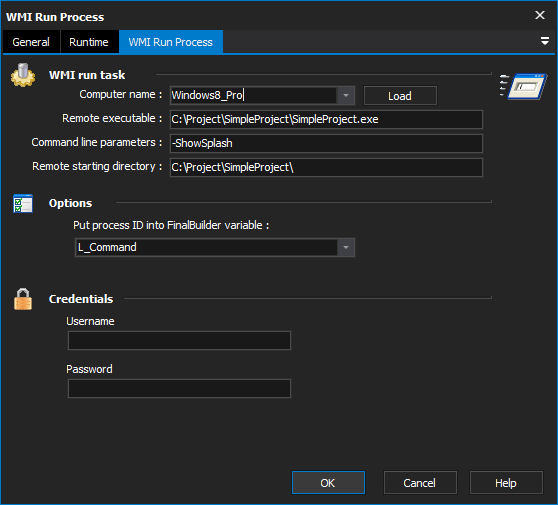The height and width of the screenshot is (505, 558).
Task: Click the Cancel button
Action: 420,483
